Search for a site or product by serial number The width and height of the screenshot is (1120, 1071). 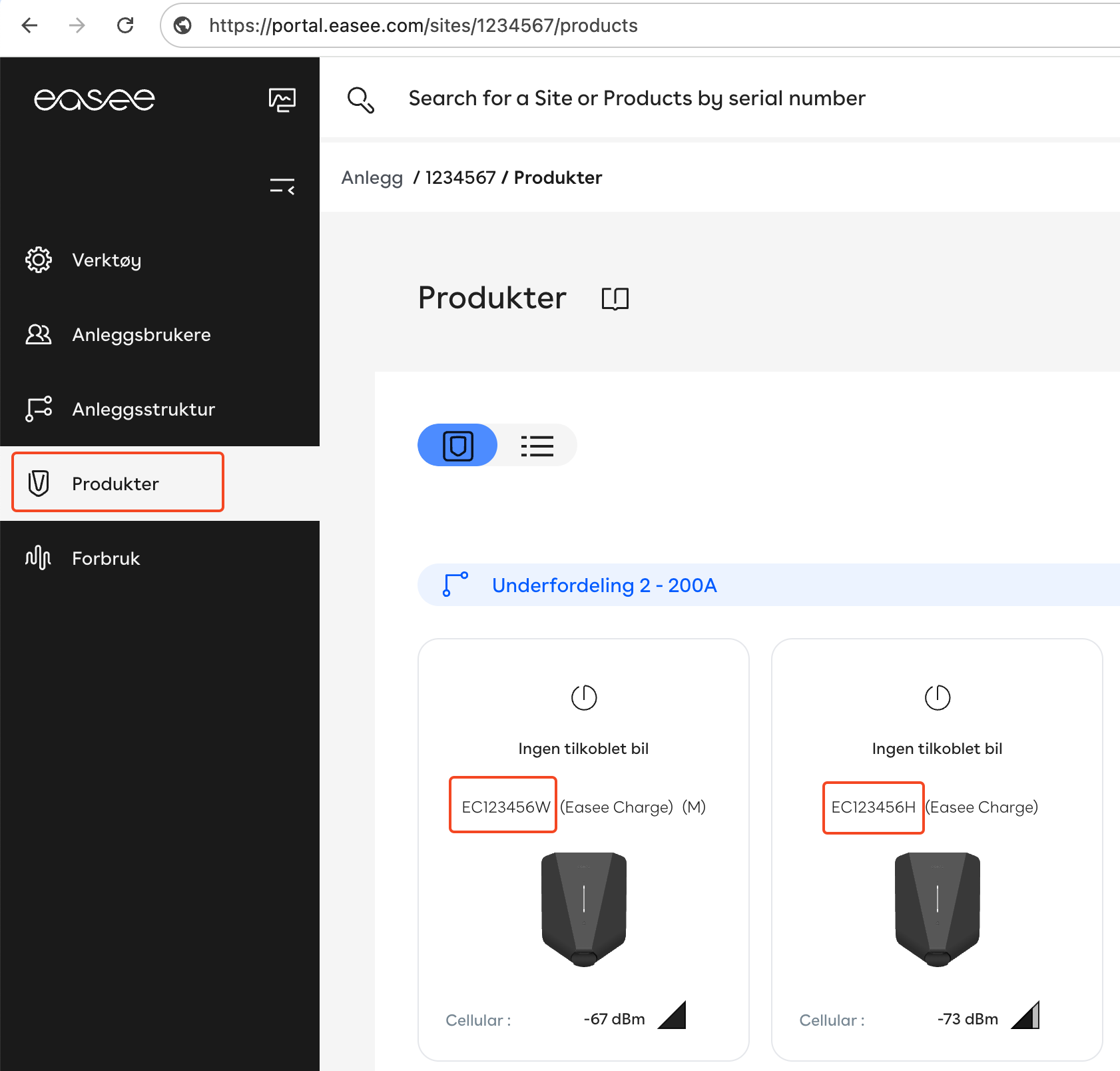637,99
